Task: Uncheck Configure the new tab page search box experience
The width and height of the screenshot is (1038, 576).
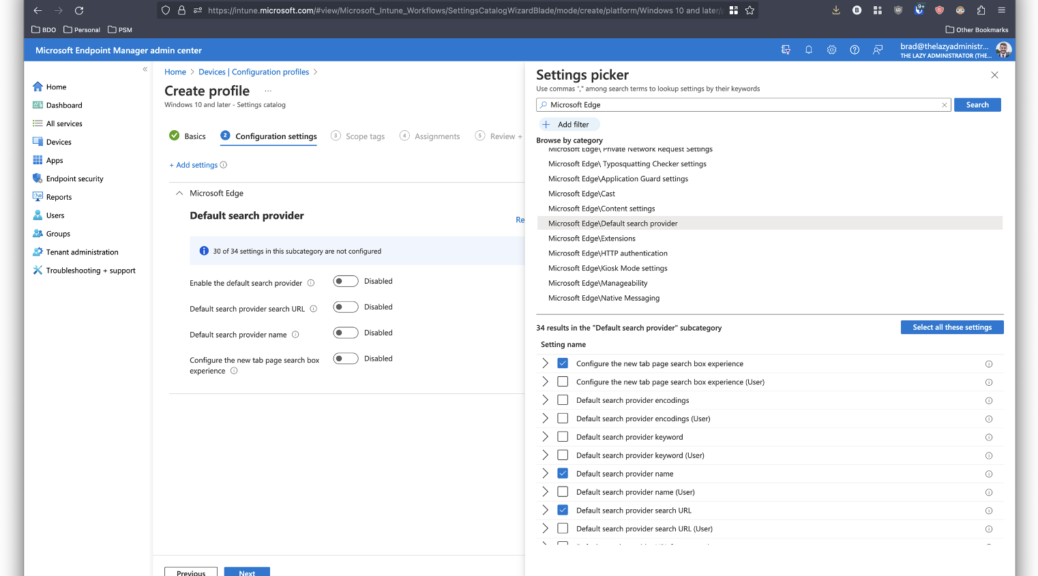Action: (563, 363)
